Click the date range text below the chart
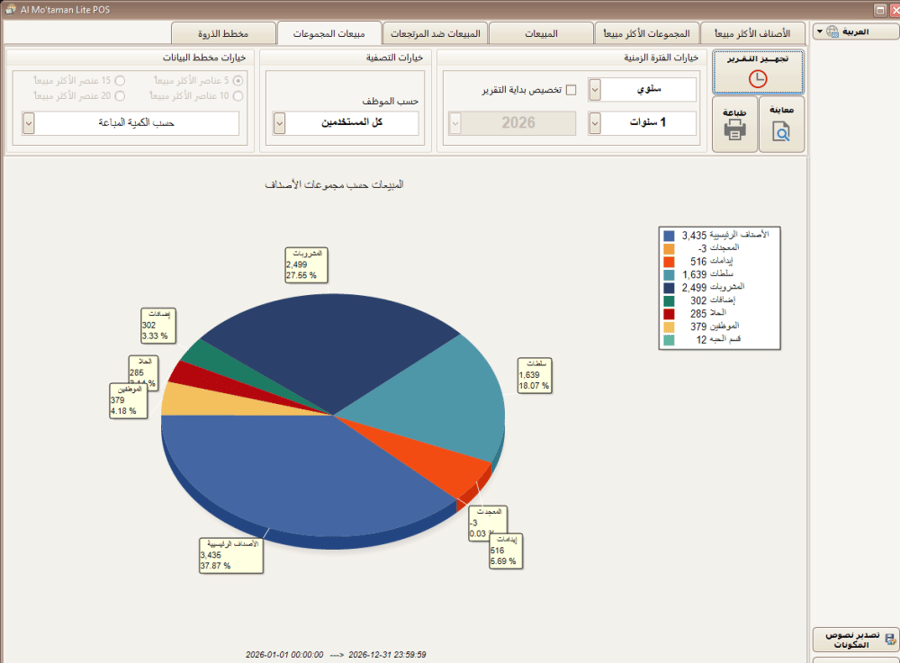 pos(336,654)
